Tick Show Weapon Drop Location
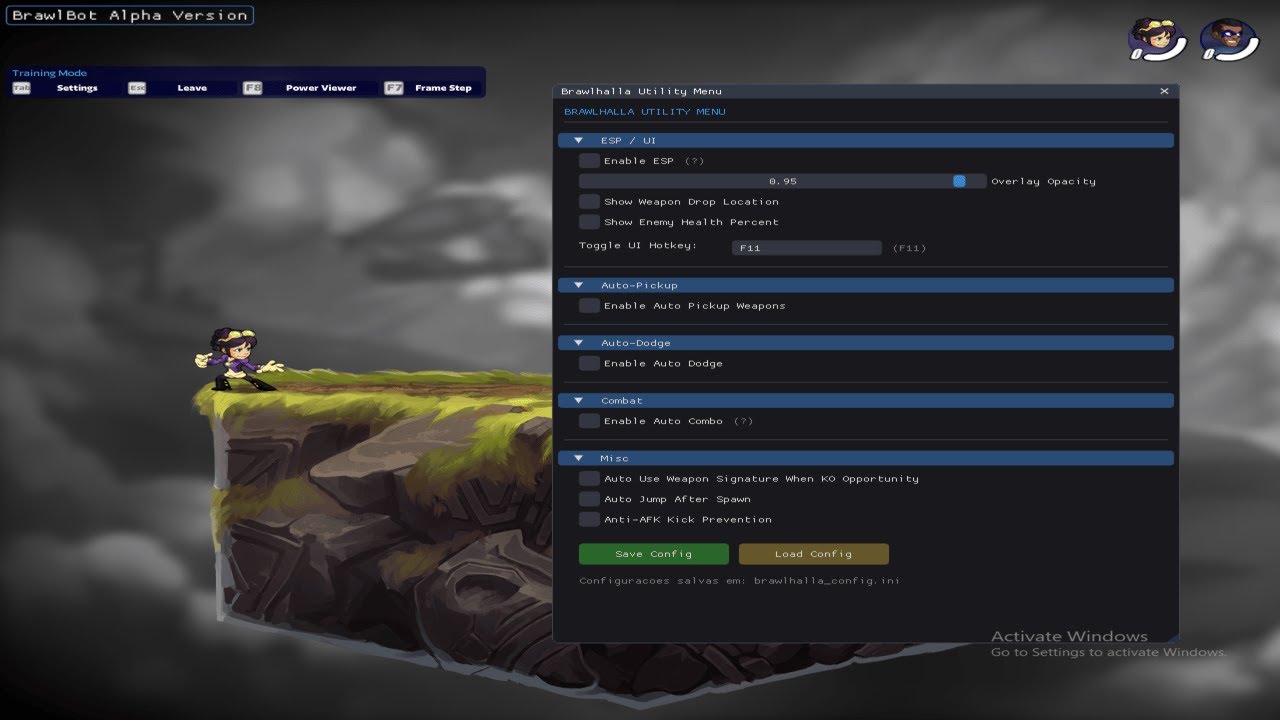The image size is (1280, 720). (589, 202)
